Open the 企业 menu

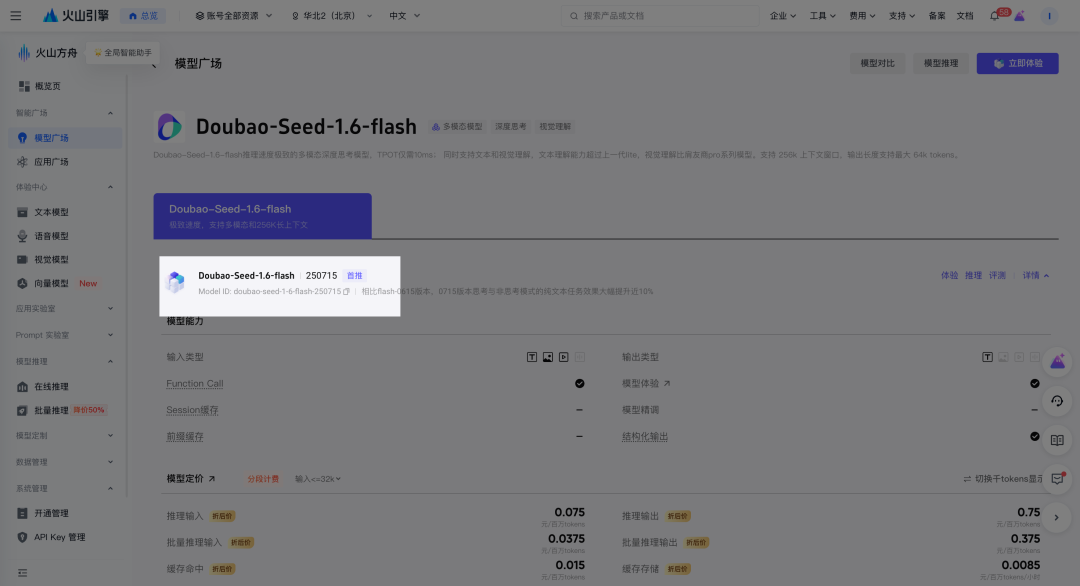click(782, 16)
